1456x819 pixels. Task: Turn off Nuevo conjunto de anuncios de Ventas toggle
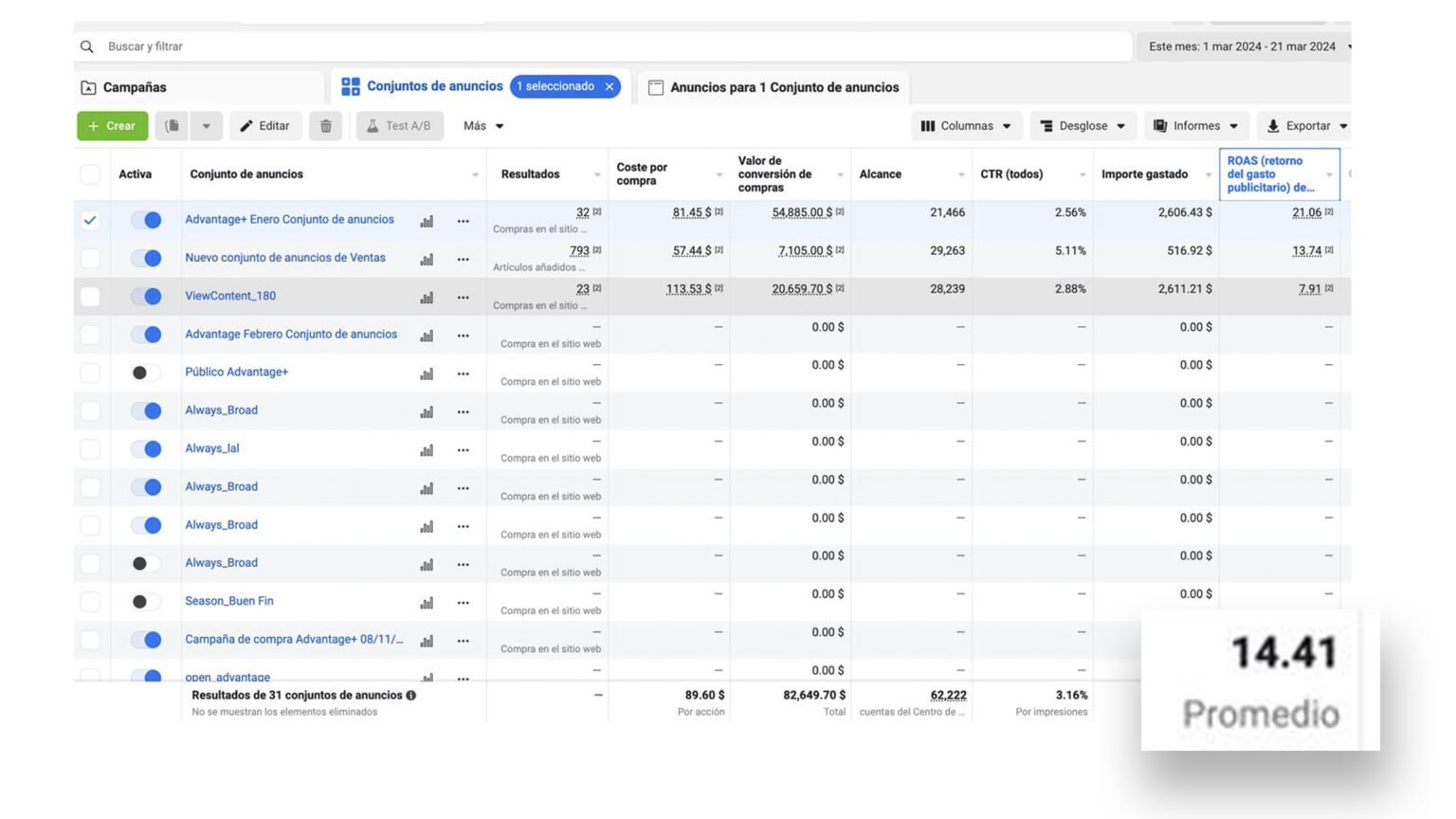pos(146,258)
